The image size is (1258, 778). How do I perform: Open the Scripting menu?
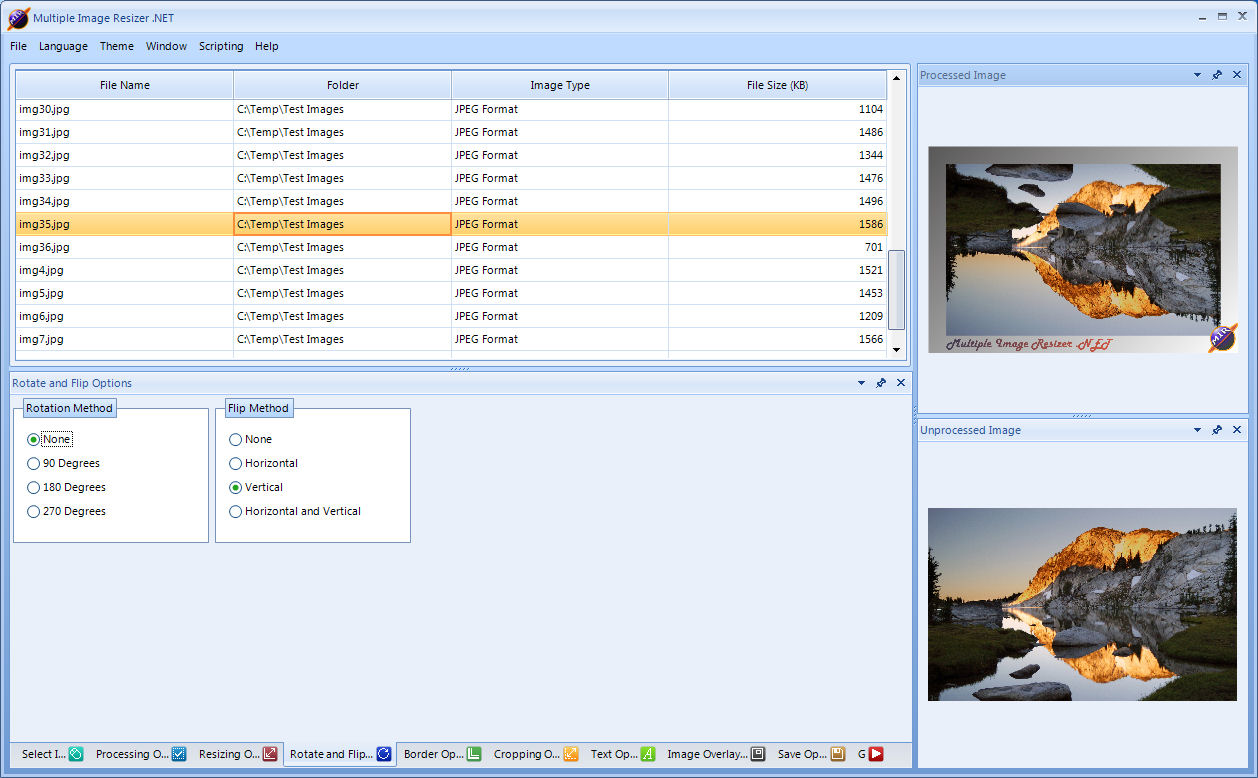click(x=220, y=46)
